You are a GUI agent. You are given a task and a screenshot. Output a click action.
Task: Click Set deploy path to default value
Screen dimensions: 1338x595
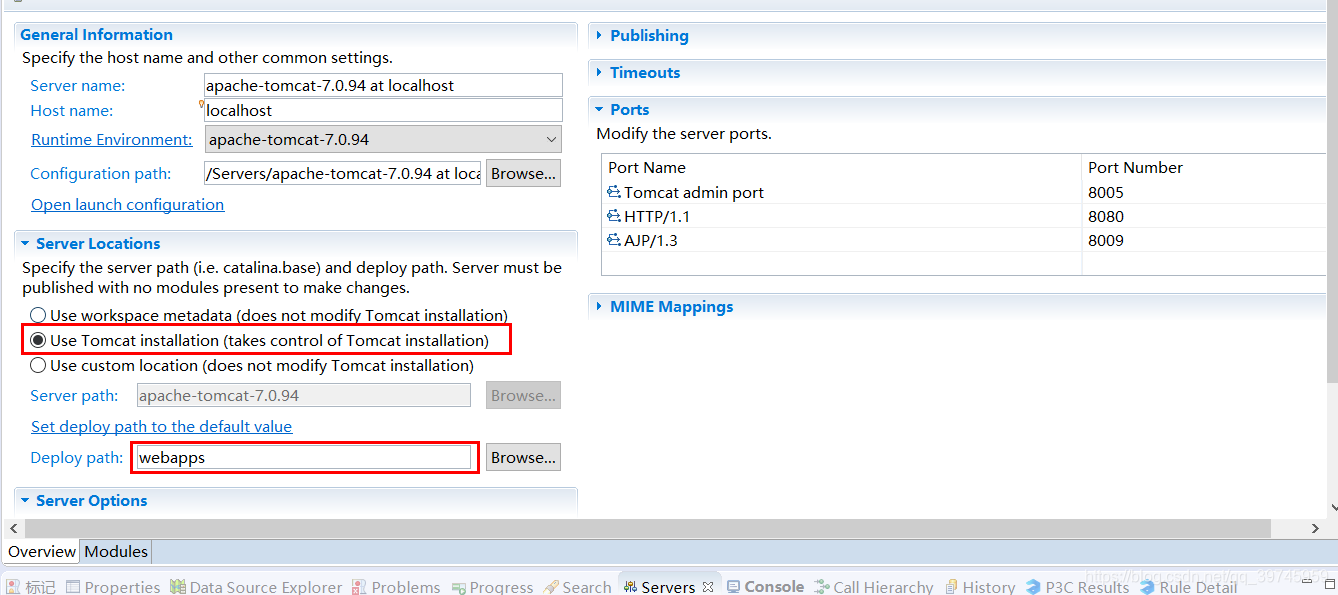(161, 427)
